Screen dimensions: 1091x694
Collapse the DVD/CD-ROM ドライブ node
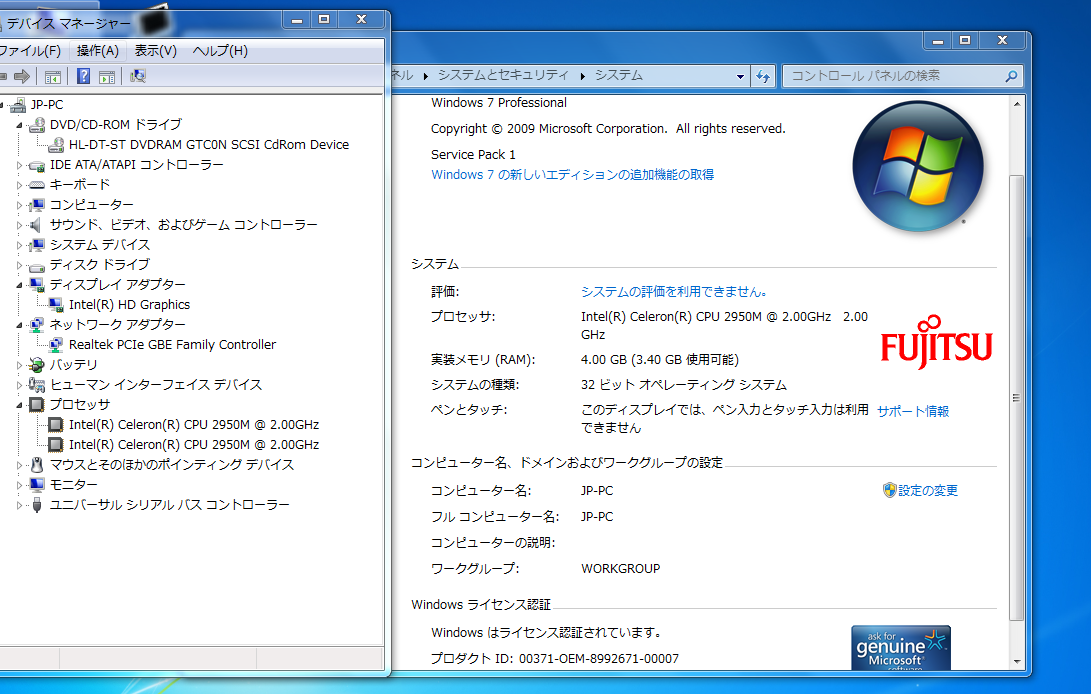tap(19, 125)
